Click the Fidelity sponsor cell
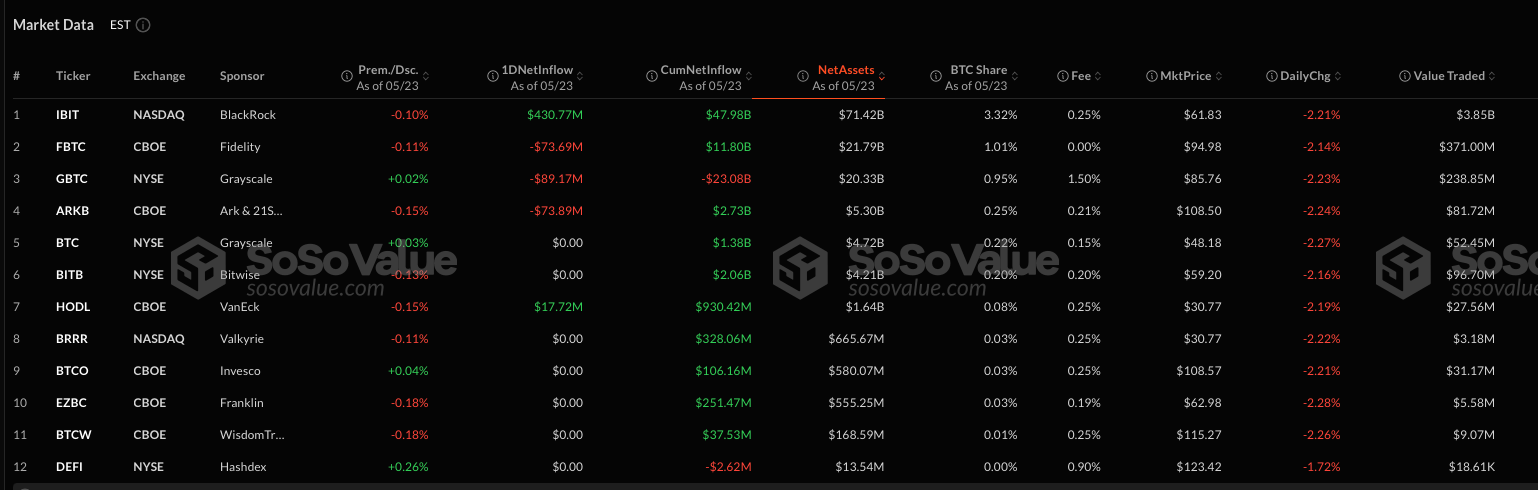The image size is (1538, 490). point(240,147)
